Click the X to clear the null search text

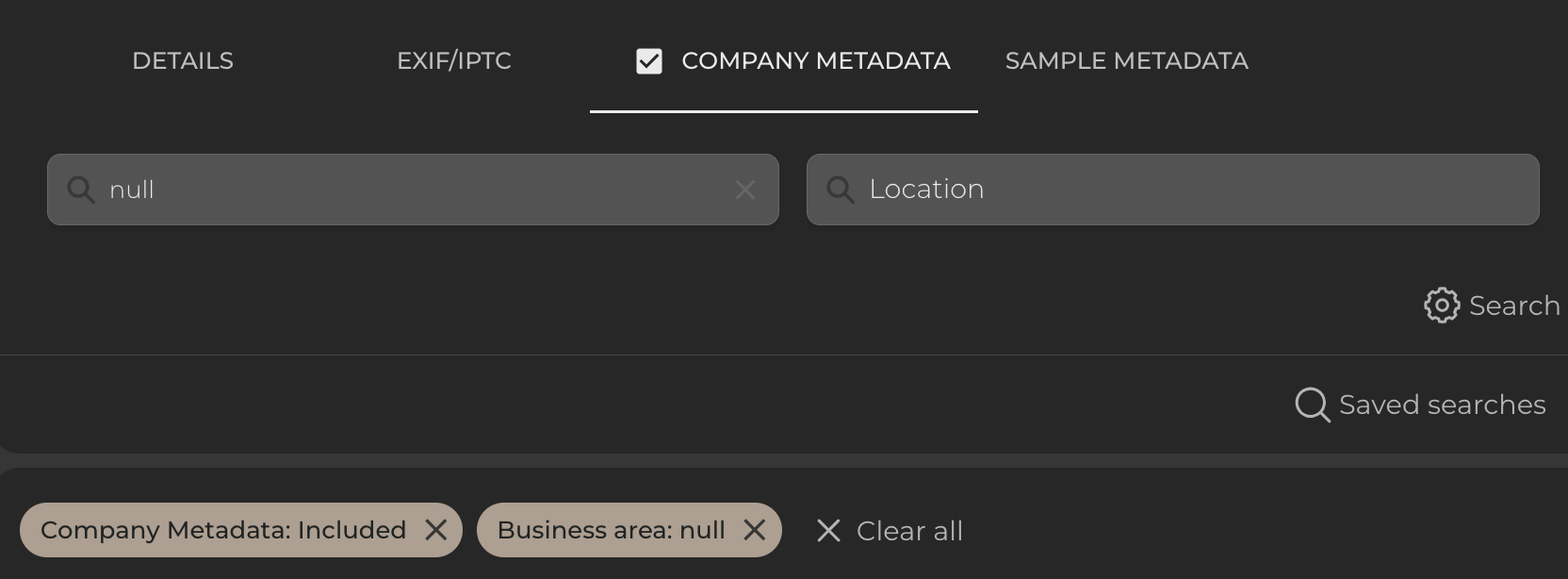pyautogui.click(x=745, y=190)
